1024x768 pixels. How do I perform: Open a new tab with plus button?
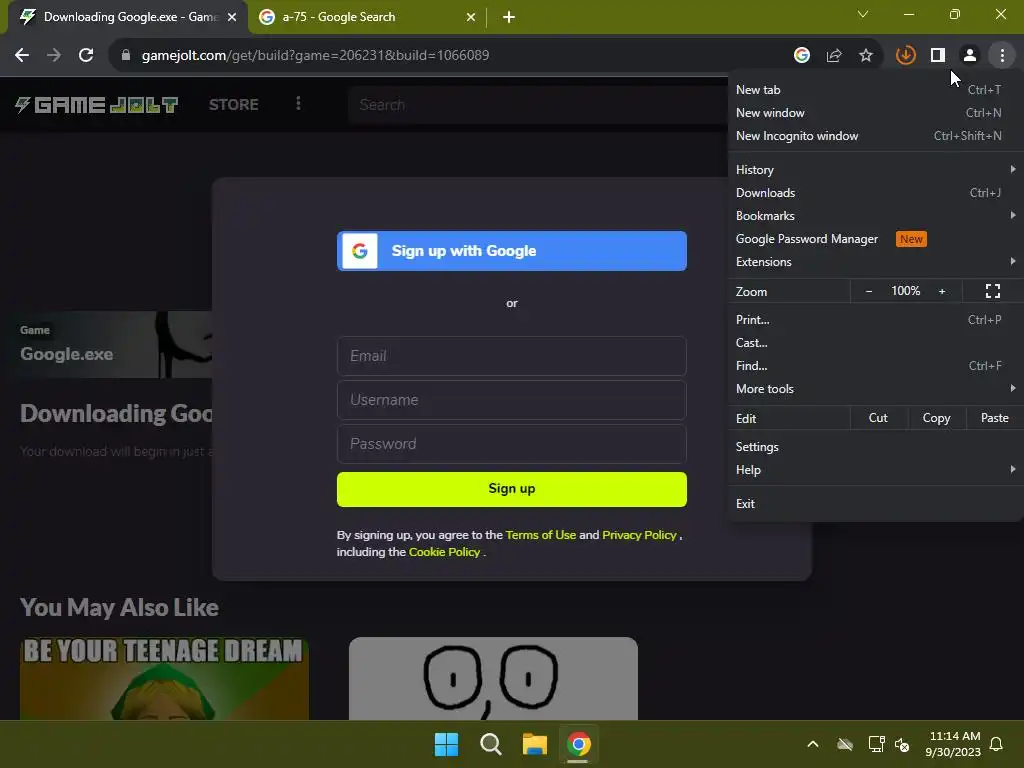point(509,17)
